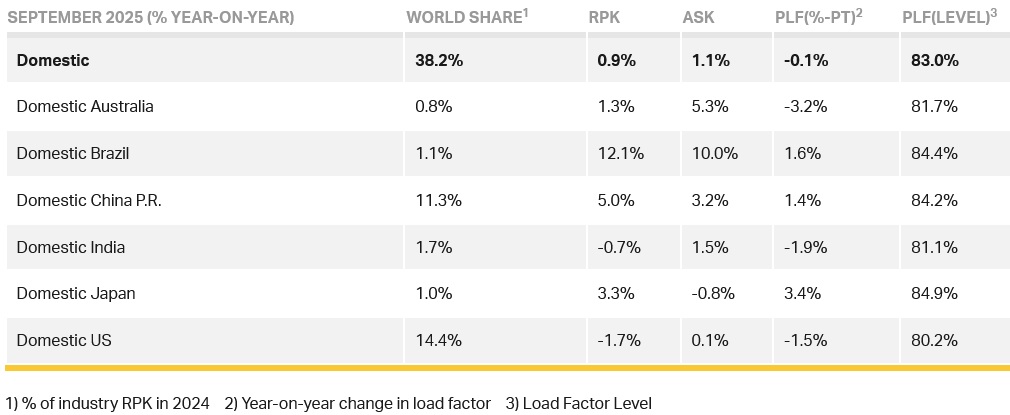Viewport: 1010px width, 415px height.
Task: Click the Load Factor Level footnote
Action: [578, 403]
